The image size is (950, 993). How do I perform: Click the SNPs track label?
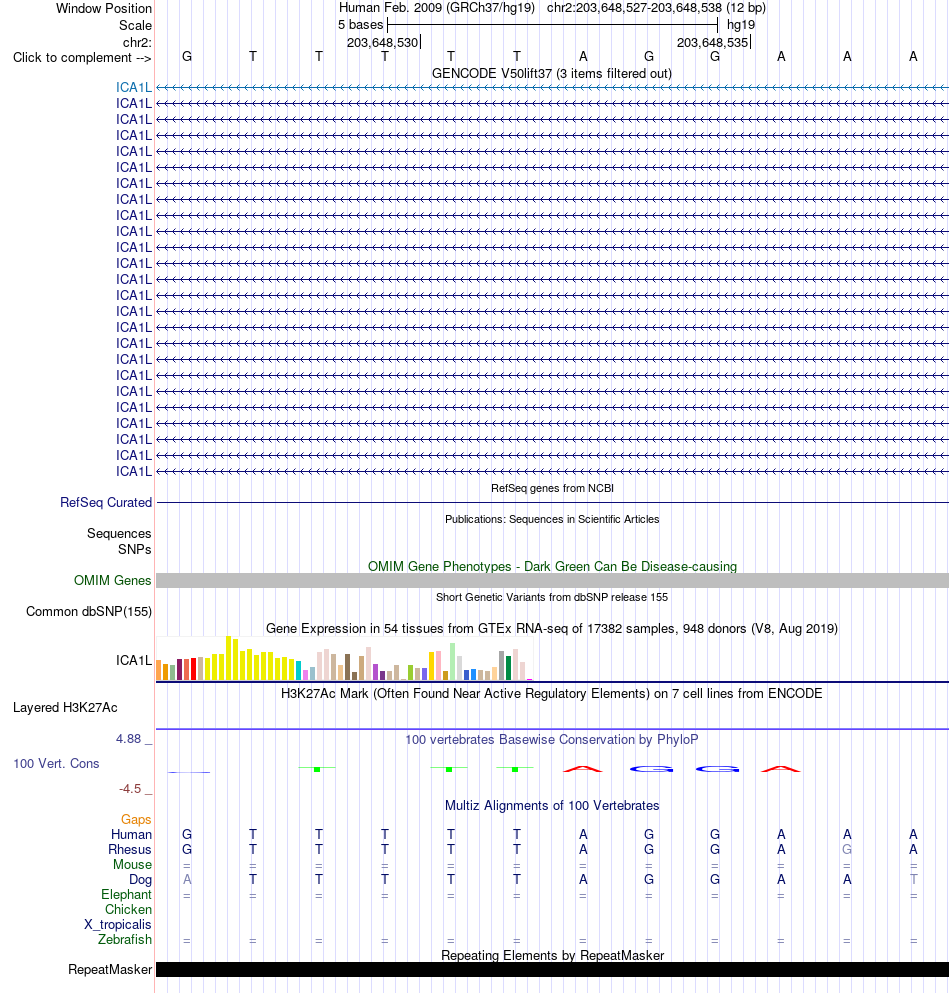pos(134,549)
